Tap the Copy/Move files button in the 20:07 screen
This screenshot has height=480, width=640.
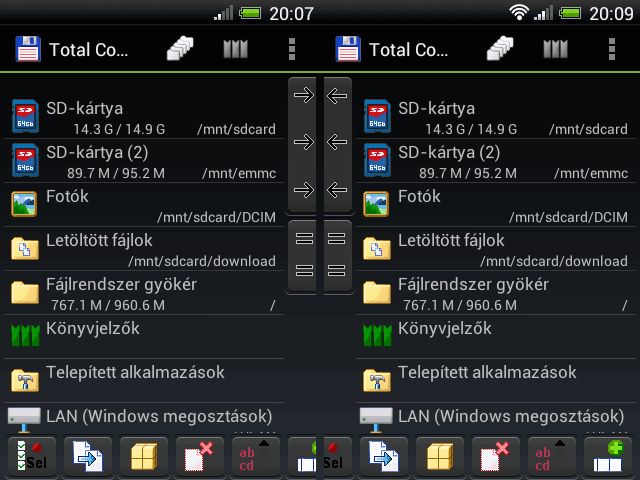click(x=88, y=456)
